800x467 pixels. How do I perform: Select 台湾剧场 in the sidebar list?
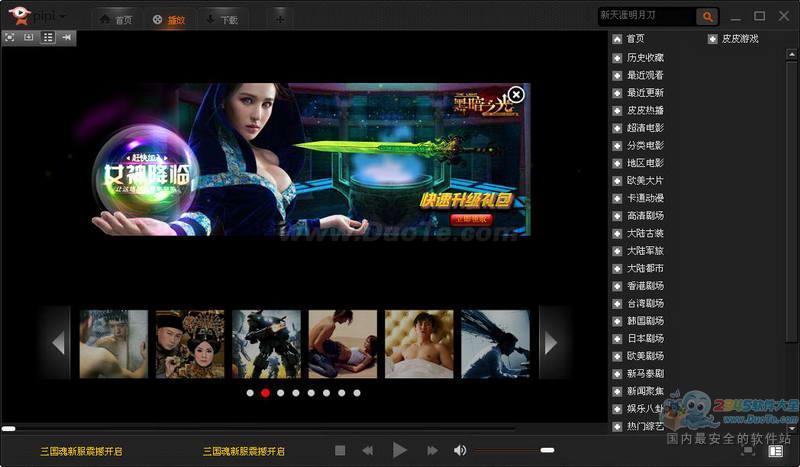pyautogui.click(x=645, y=303)
